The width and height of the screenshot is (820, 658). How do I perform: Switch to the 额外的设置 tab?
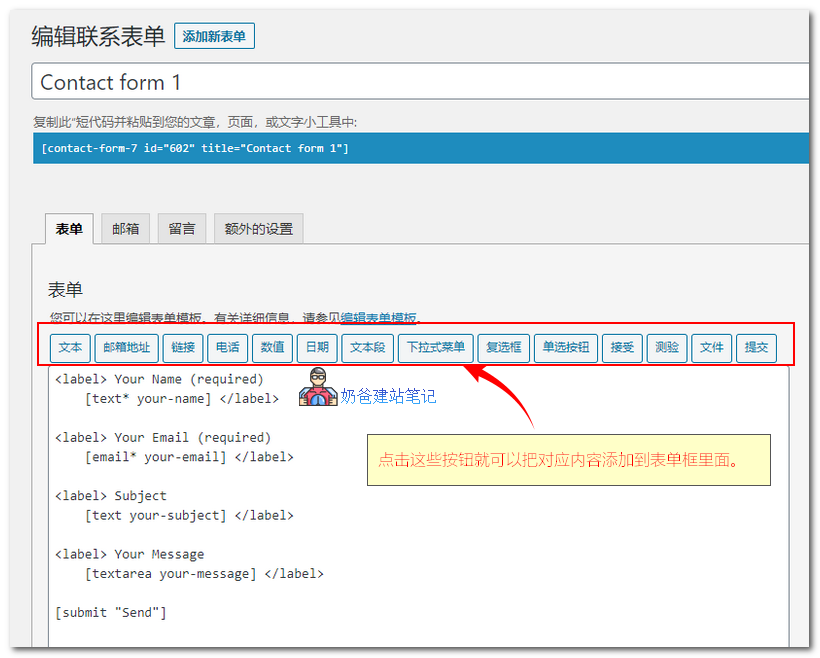259,228
